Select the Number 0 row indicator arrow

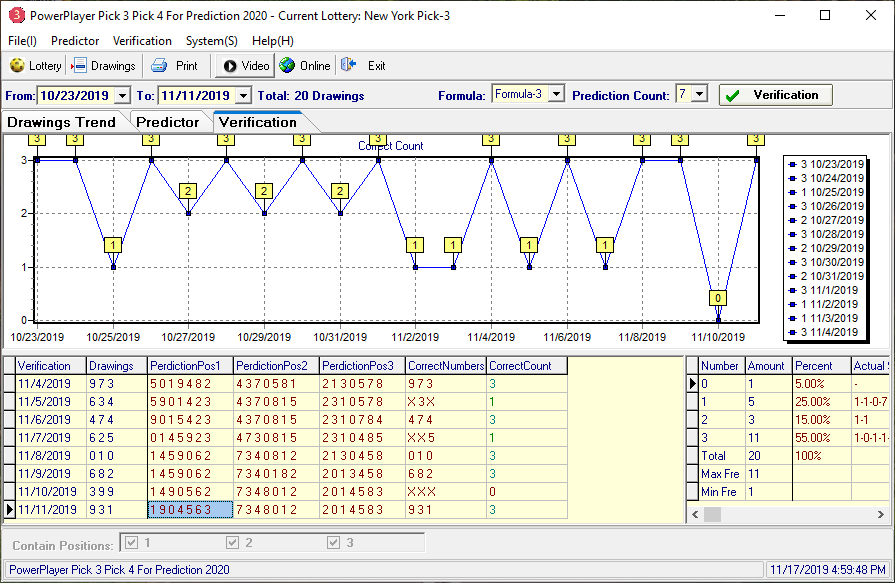click(x=692, y=384)
